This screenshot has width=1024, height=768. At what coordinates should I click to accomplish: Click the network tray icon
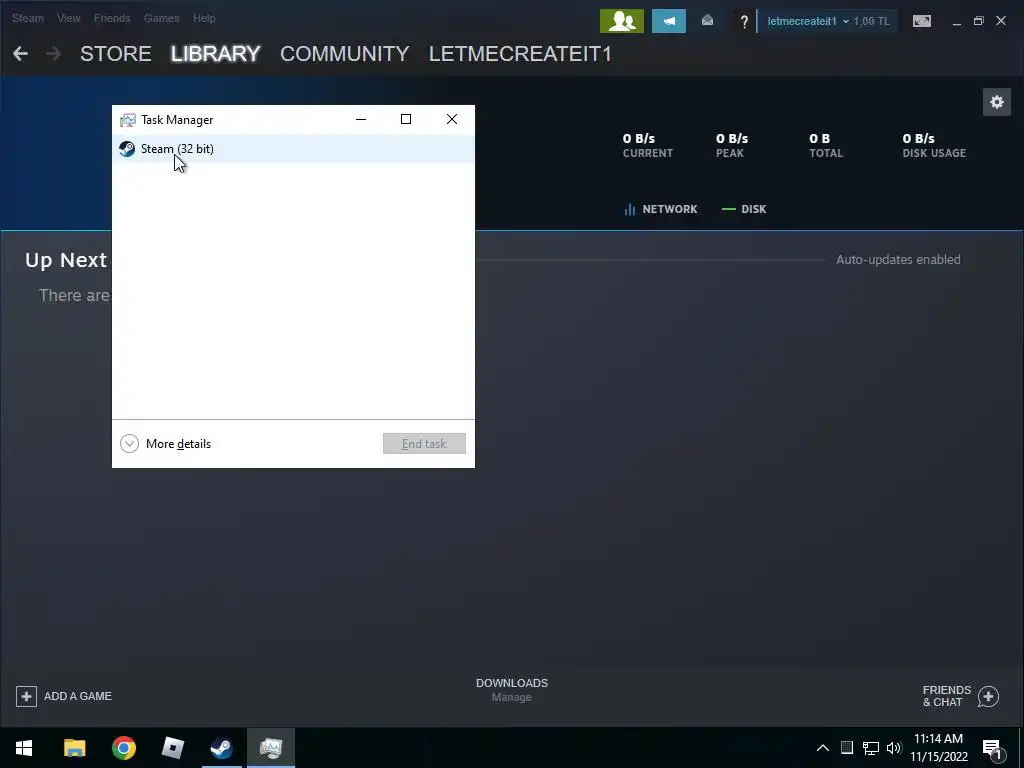(871, 748)
